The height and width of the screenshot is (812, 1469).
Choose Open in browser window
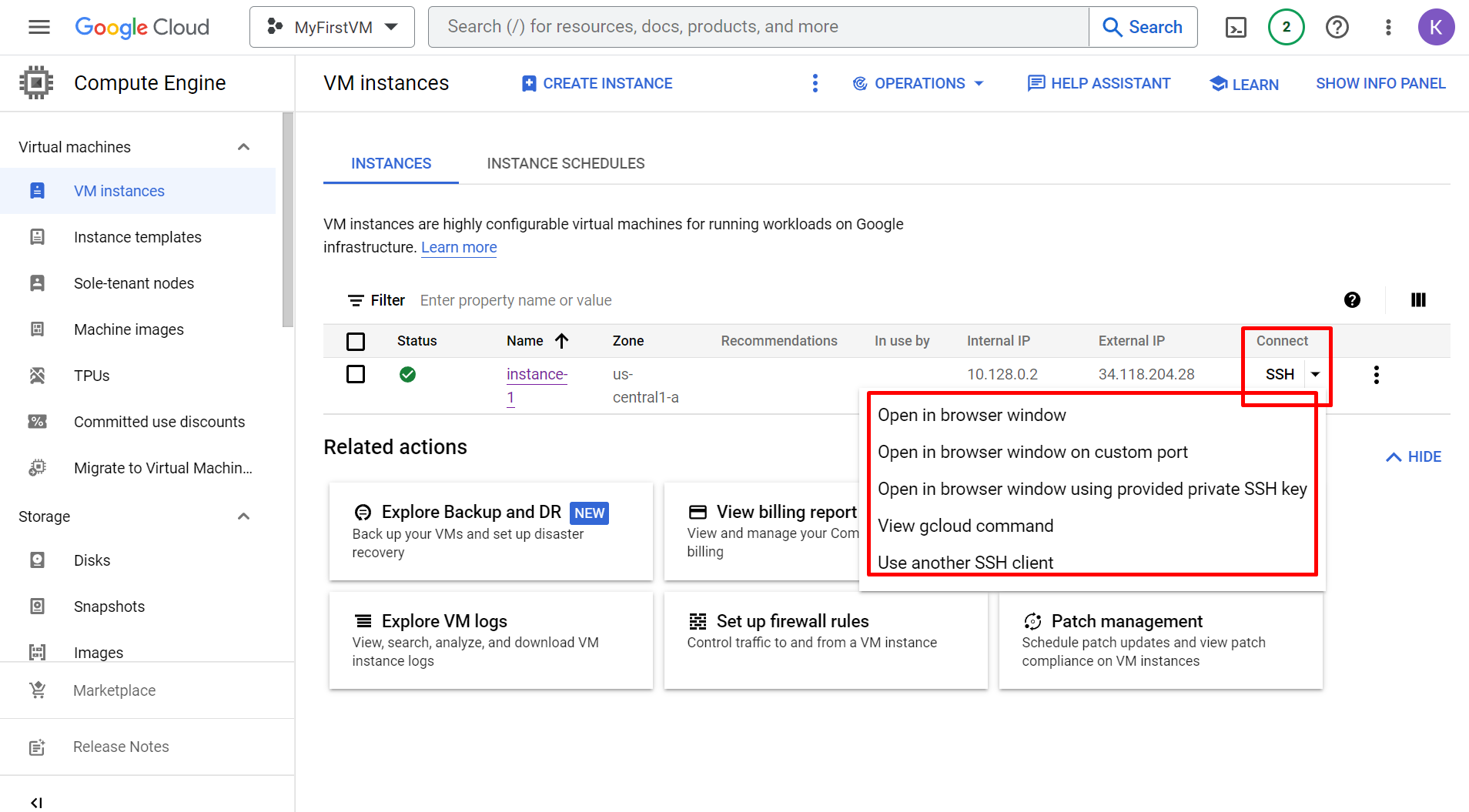point(1092,415)
